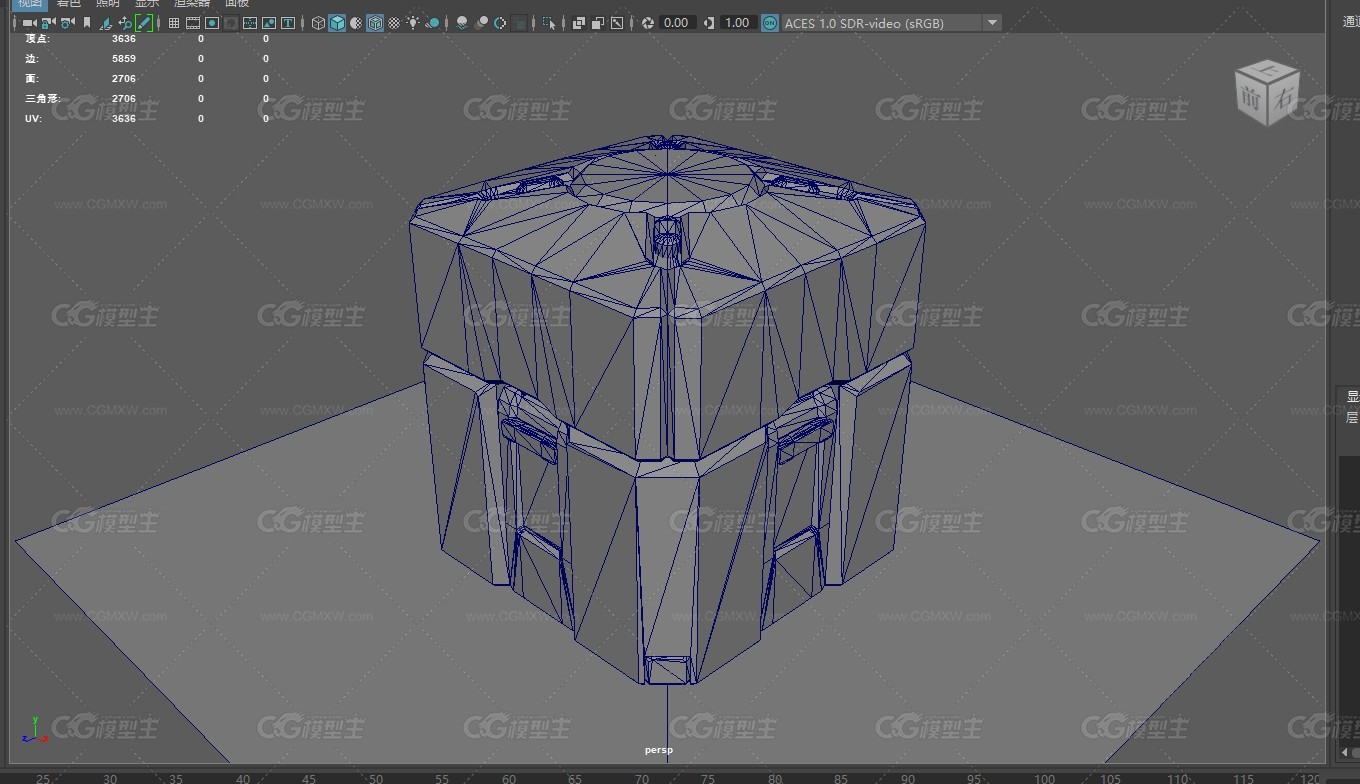
Task: Toggle Motion Blur icon
Action: pyautogui.click(x=481, y=23)
